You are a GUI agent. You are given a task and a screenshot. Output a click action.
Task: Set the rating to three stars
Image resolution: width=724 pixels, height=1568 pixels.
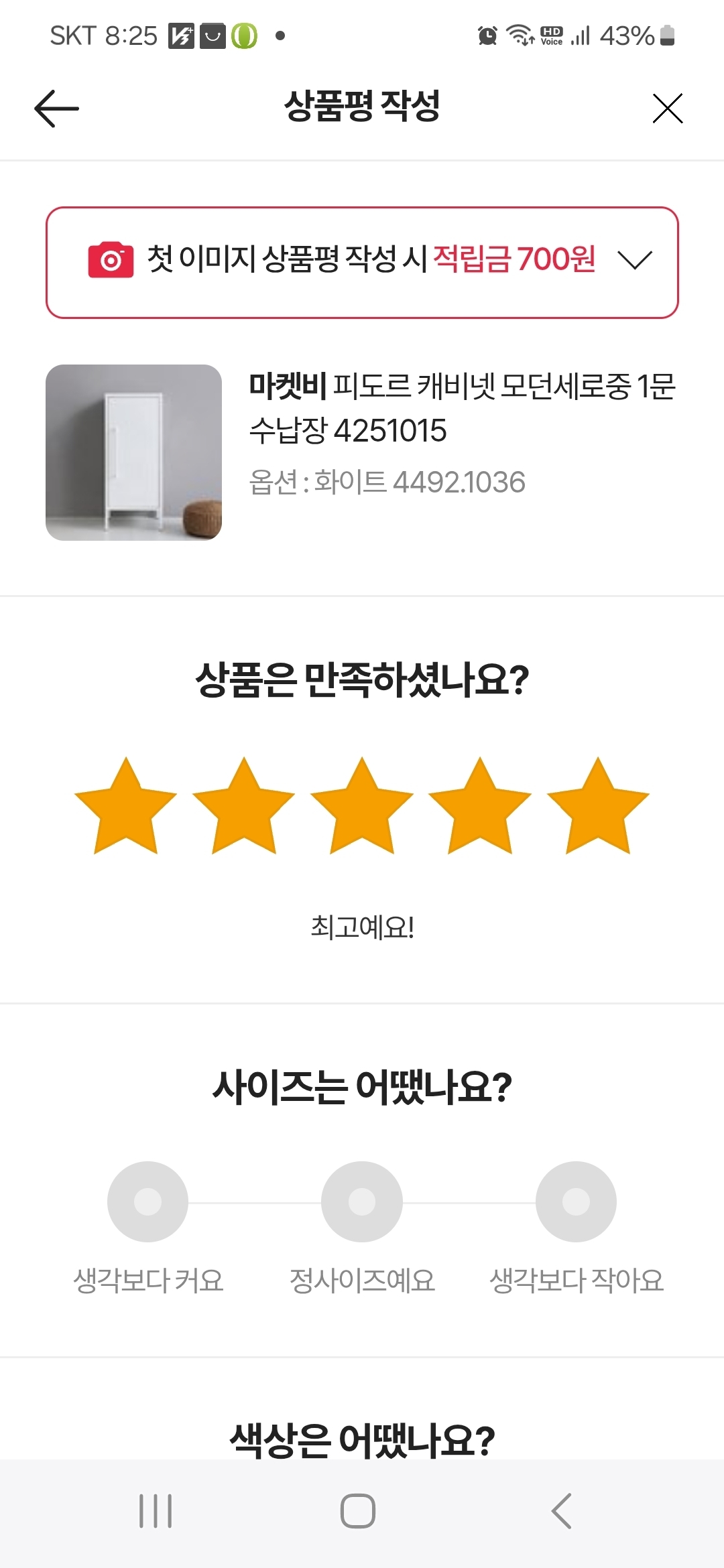[x=362, y=806]
